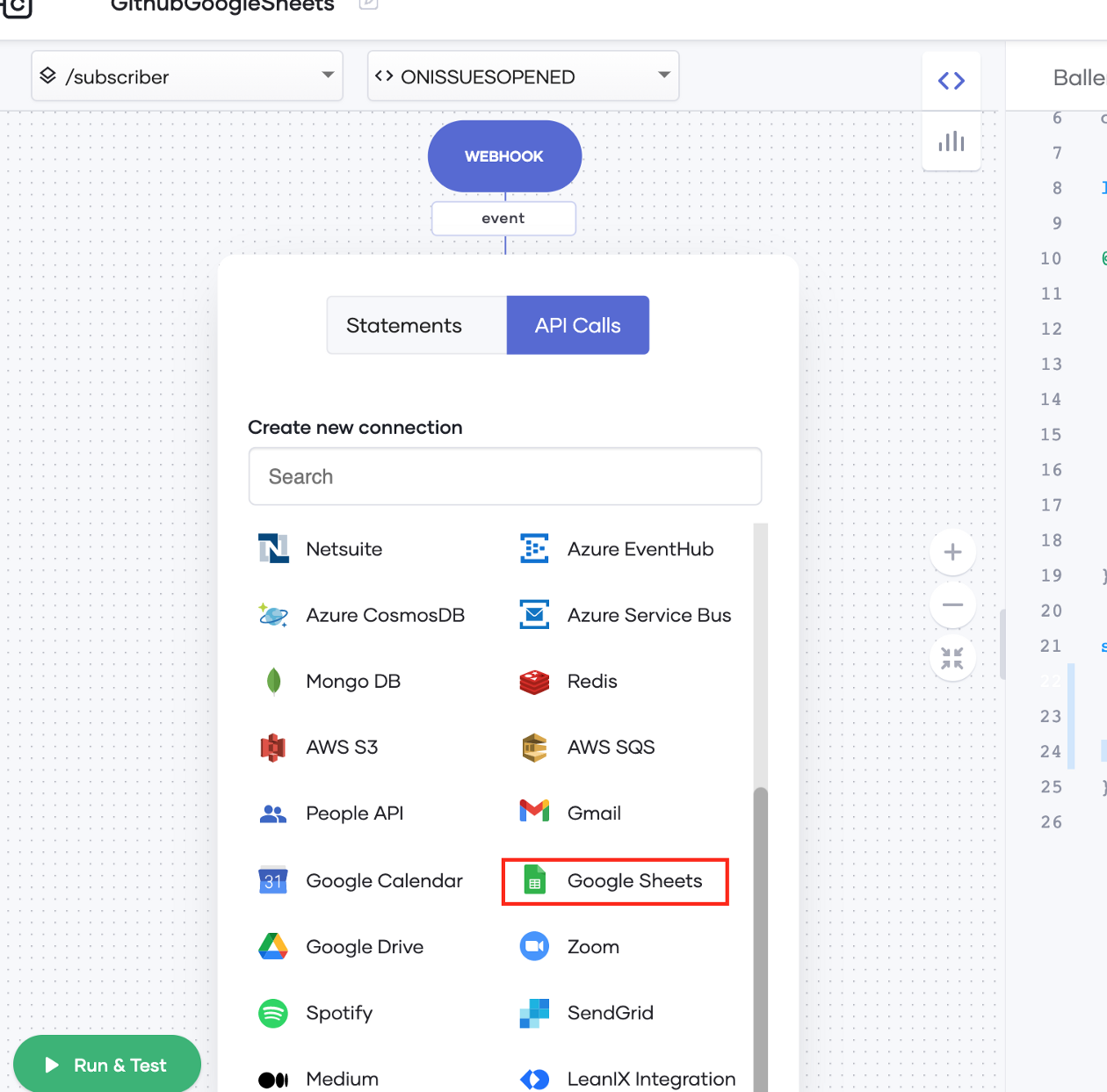
Task: Choose the LeanIX Integration icon
Action: click(x=534, y=1079)
